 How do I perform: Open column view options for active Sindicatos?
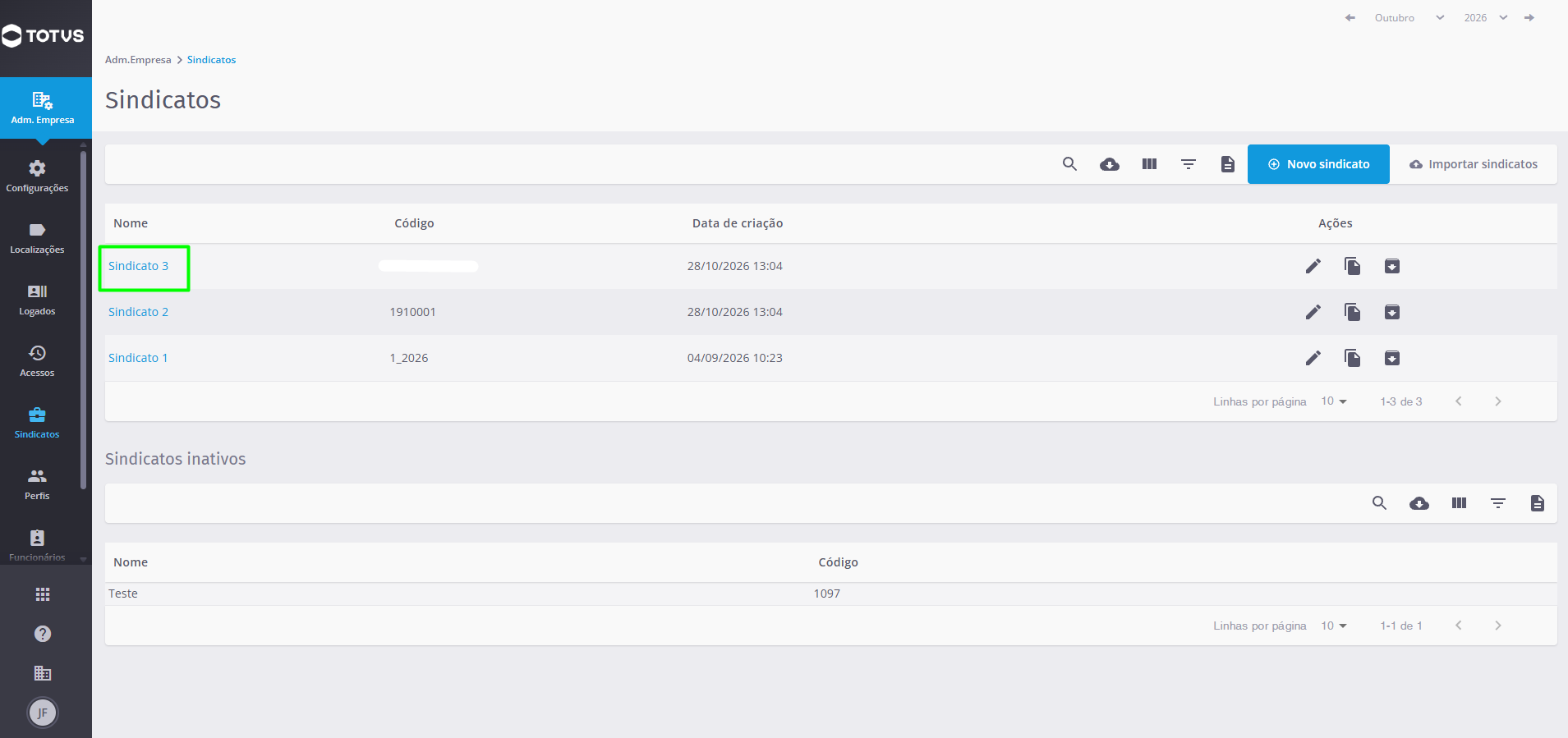coord(1149,164)
